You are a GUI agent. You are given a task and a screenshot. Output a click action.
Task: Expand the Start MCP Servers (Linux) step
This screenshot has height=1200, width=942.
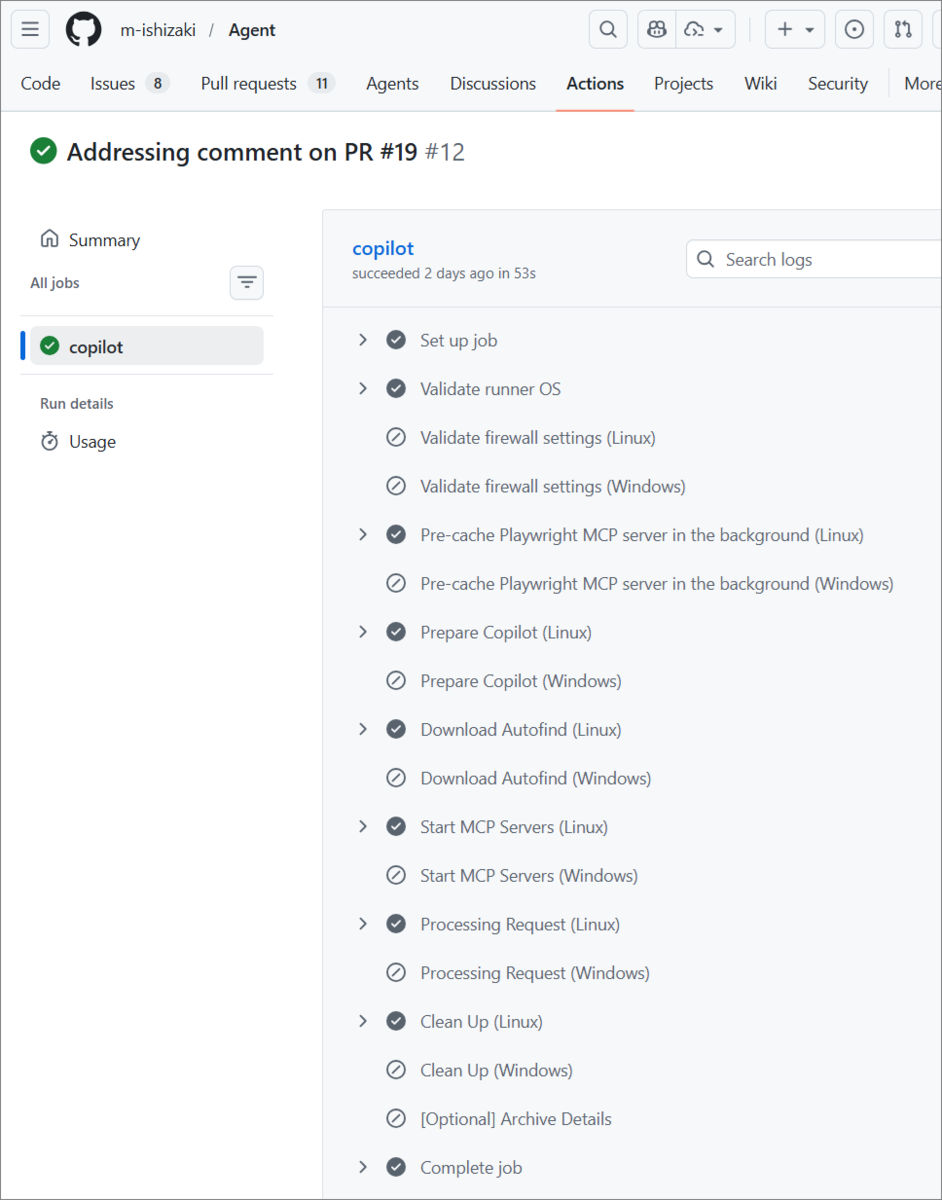(x=363, y=827)
